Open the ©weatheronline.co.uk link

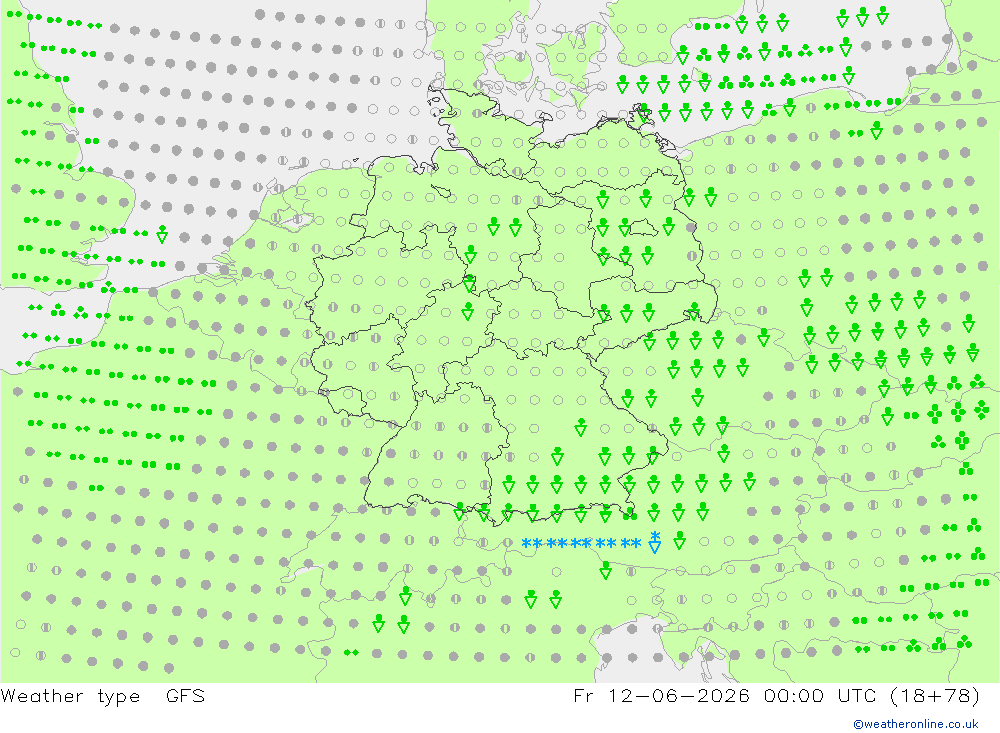click(916, 723)
